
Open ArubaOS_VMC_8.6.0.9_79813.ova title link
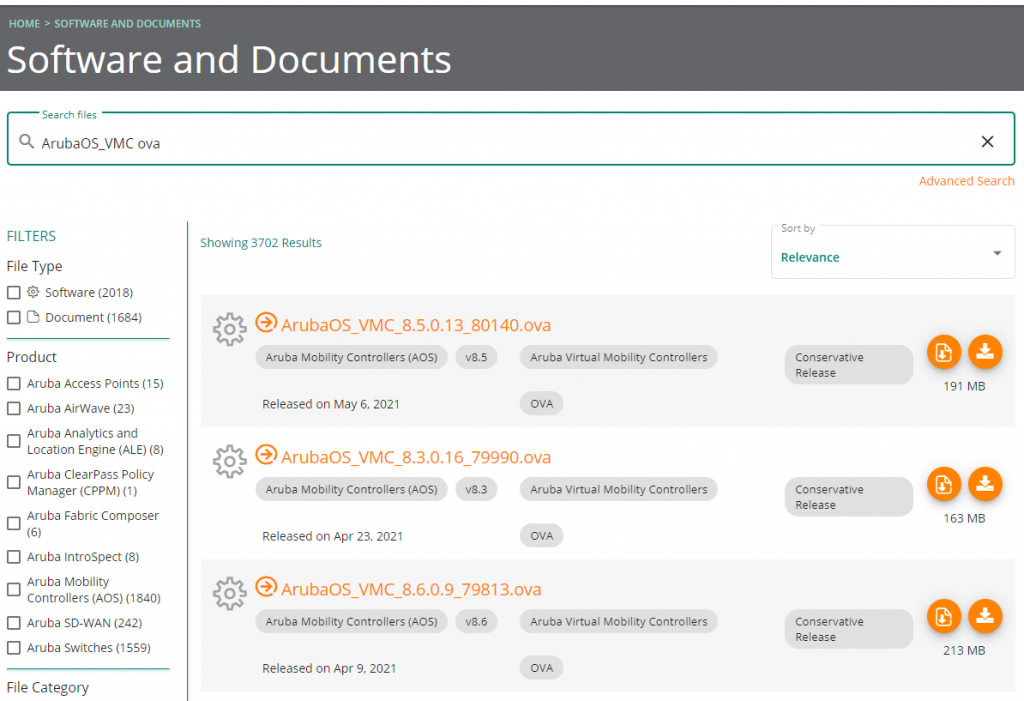[x=411, y=589]
